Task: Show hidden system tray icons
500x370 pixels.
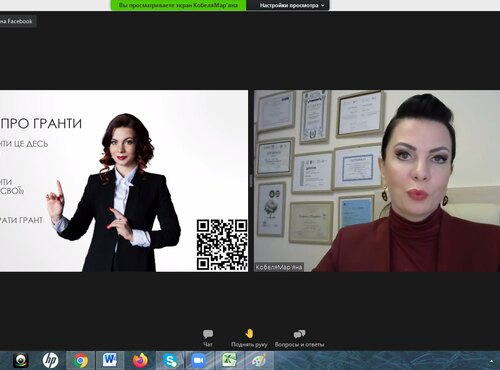Action: (x=491, y=361)
